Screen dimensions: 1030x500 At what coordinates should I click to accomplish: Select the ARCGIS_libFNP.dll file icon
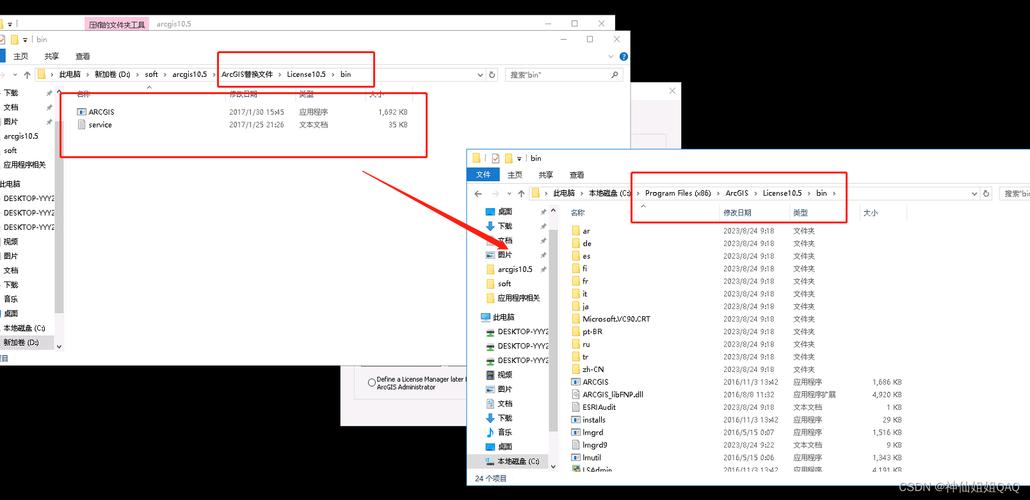coord(576,394)
